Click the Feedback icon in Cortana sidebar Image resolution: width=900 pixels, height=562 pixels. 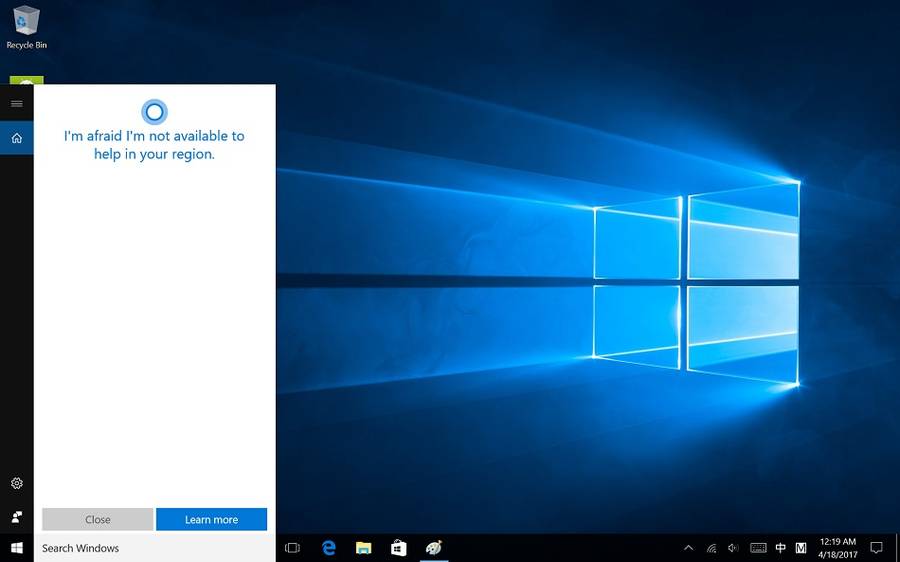pyautogui.click(x=16, y=517)
